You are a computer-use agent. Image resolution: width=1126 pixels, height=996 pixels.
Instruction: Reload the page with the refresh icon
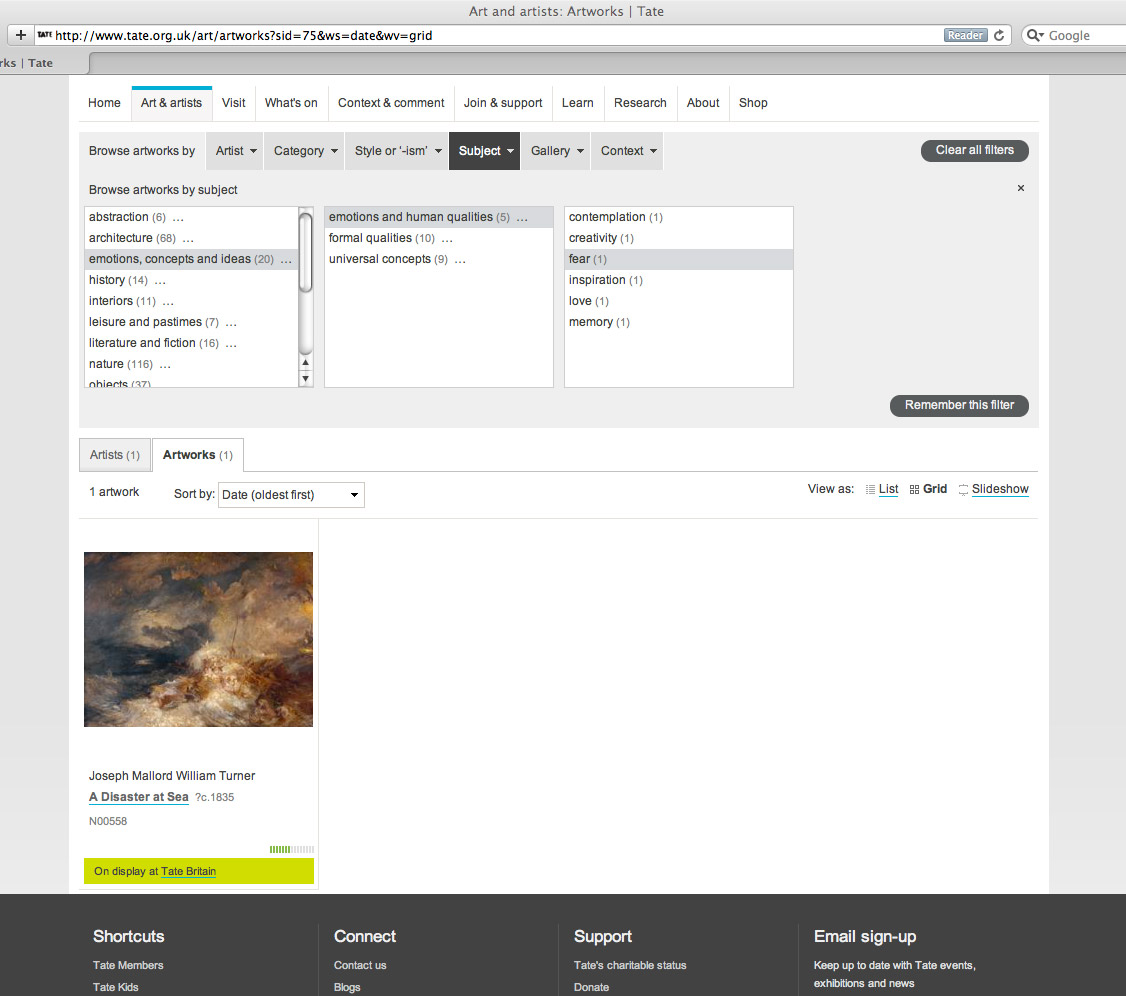click(x=999, y=35)
